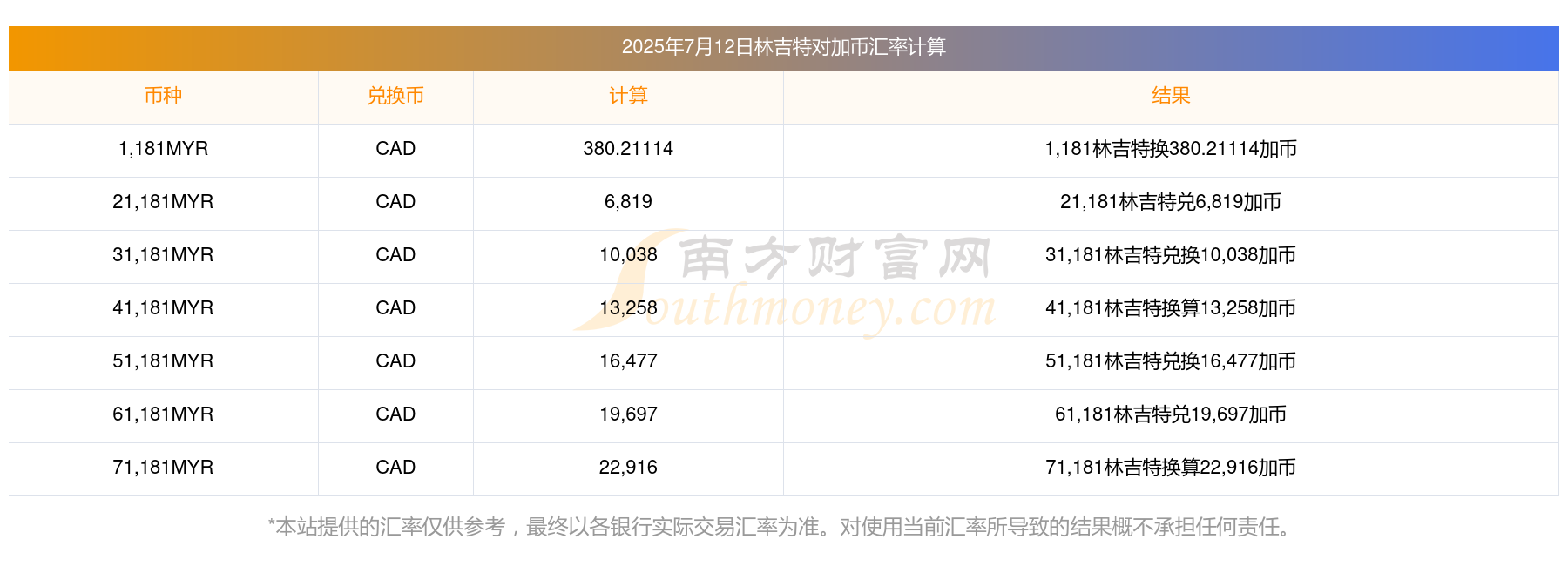Click result '71,181林吉特换算22,916加币'
The width and height of the screenshot is (1568, 566).
click(1171, 468)
